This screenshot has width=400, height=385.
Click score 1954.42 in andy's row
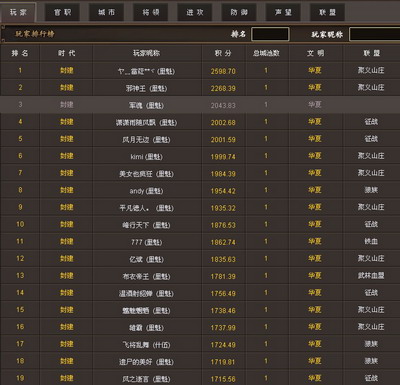pos(223,191)
